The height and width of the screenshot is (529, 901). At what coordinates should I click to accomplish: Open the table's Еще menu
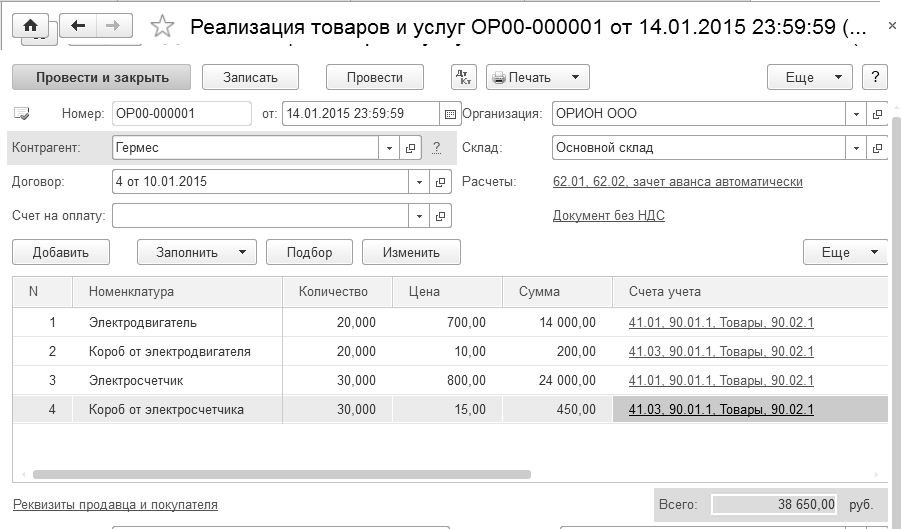(x=845, y=252)
